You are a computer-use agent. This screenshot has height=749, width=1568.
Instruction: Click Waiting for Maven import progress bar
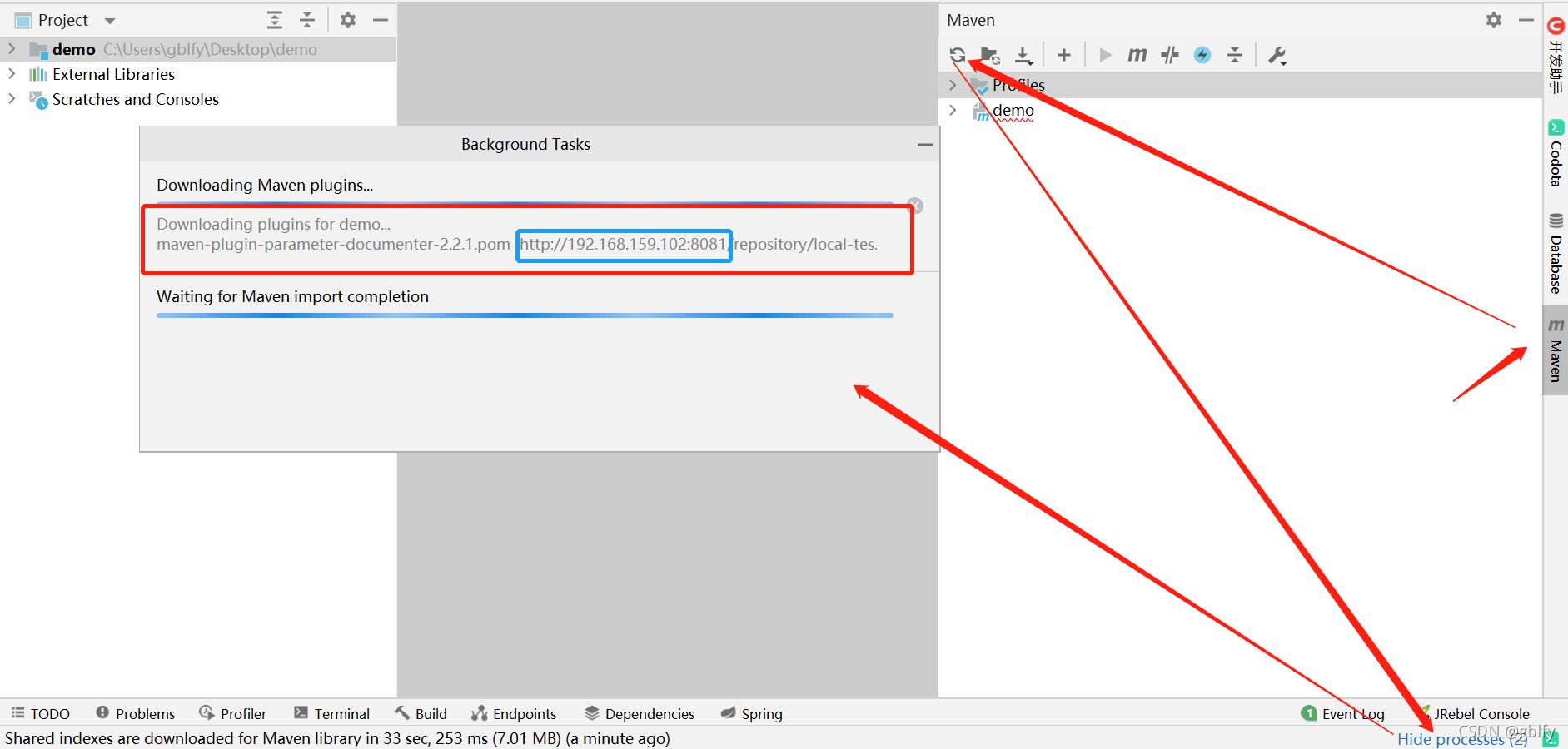tap(525, 315)
